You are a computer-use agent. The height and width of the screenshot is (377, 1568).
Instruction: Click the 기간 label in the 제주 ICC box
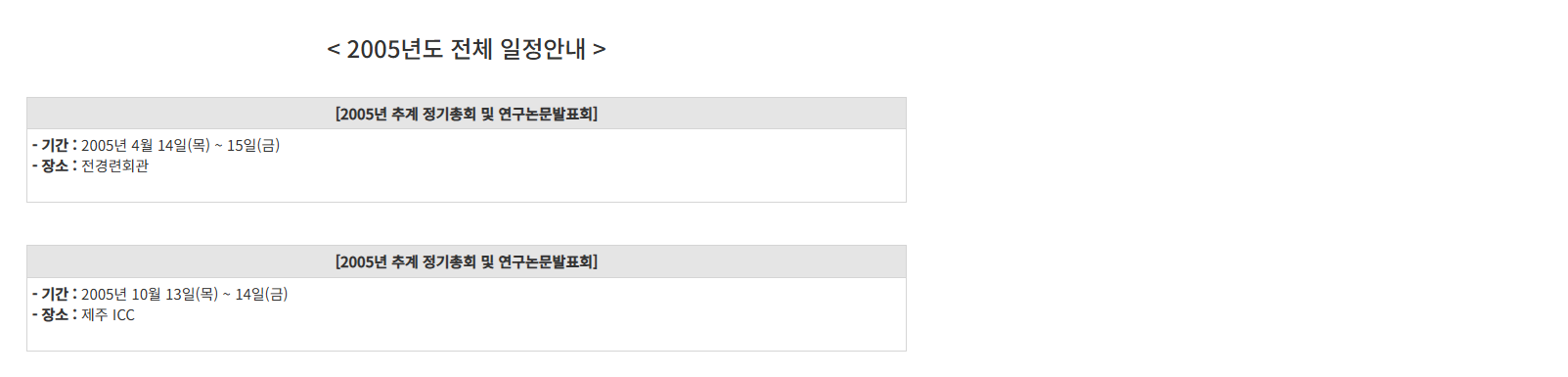pyautogui.click(x=55, y=294)
